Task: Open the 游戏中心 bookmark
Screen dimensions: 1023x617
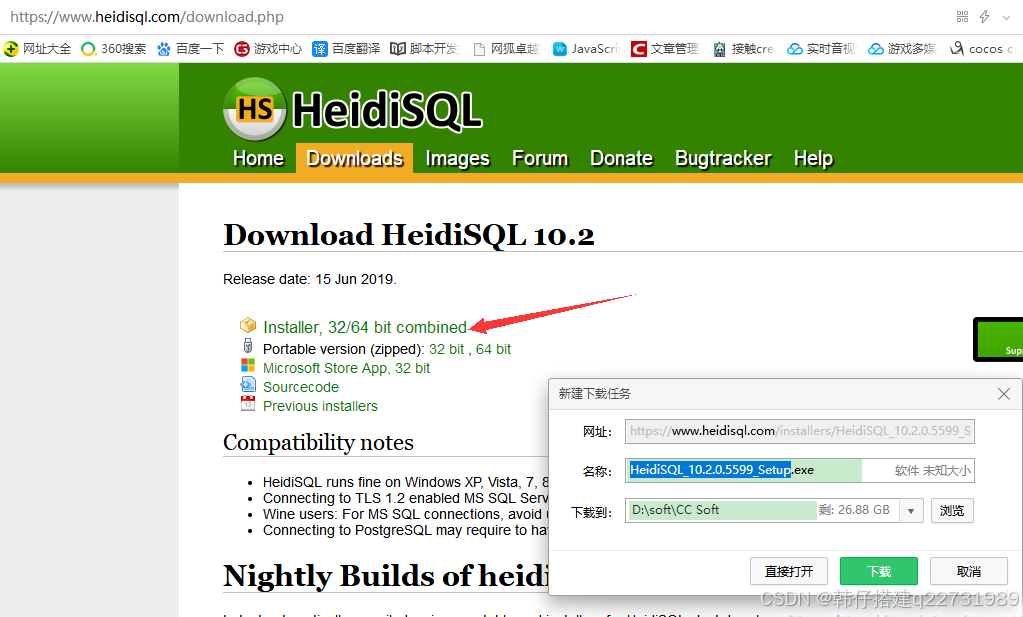Action: tap(268, 49)
